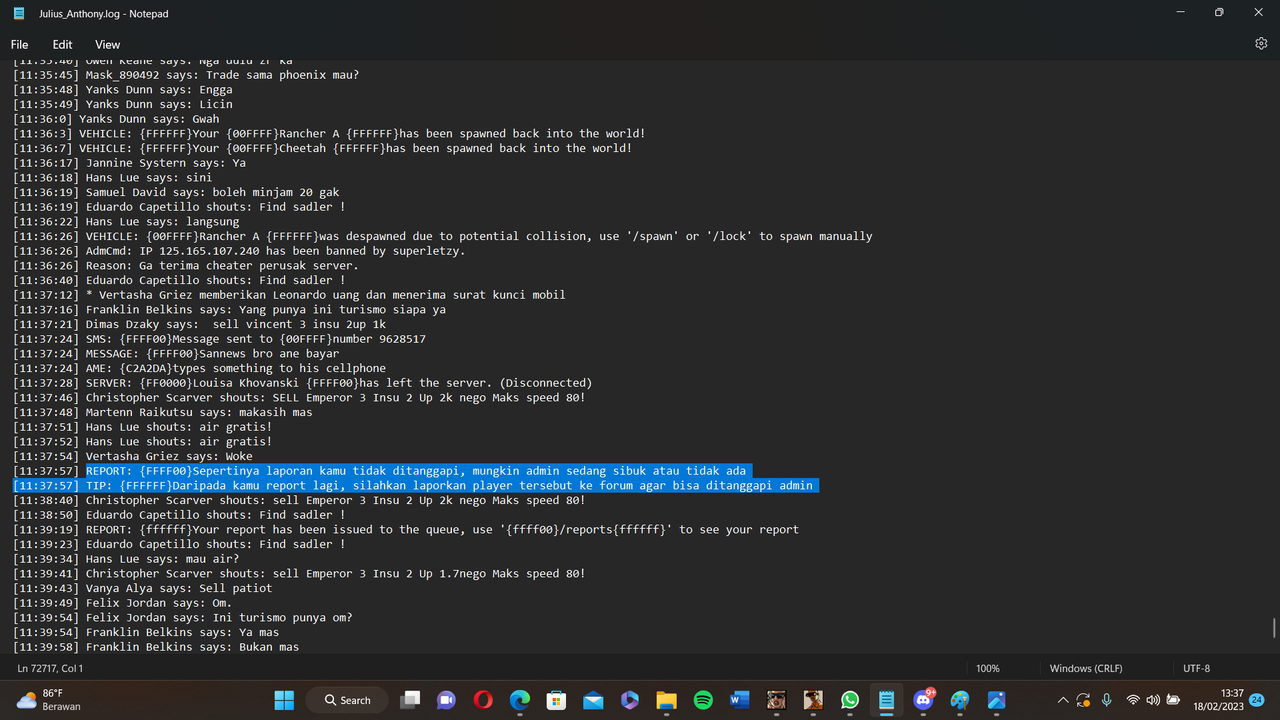Click the 'Yanks Dunn says: Gwah' line

point(116,119)
